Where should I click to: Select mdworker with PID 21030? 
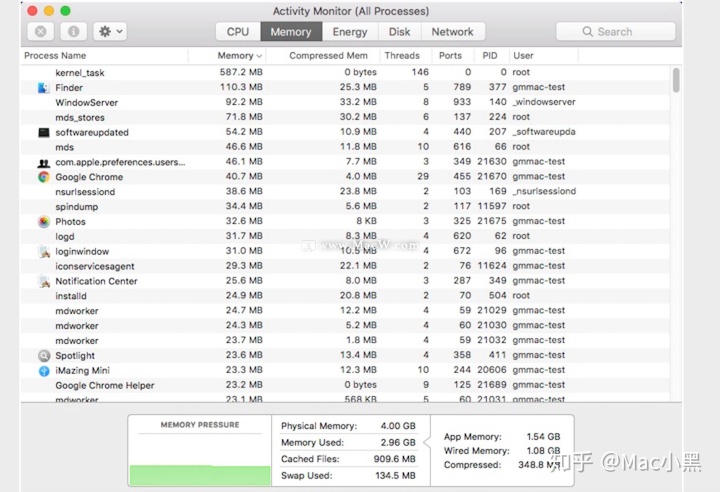345,325
